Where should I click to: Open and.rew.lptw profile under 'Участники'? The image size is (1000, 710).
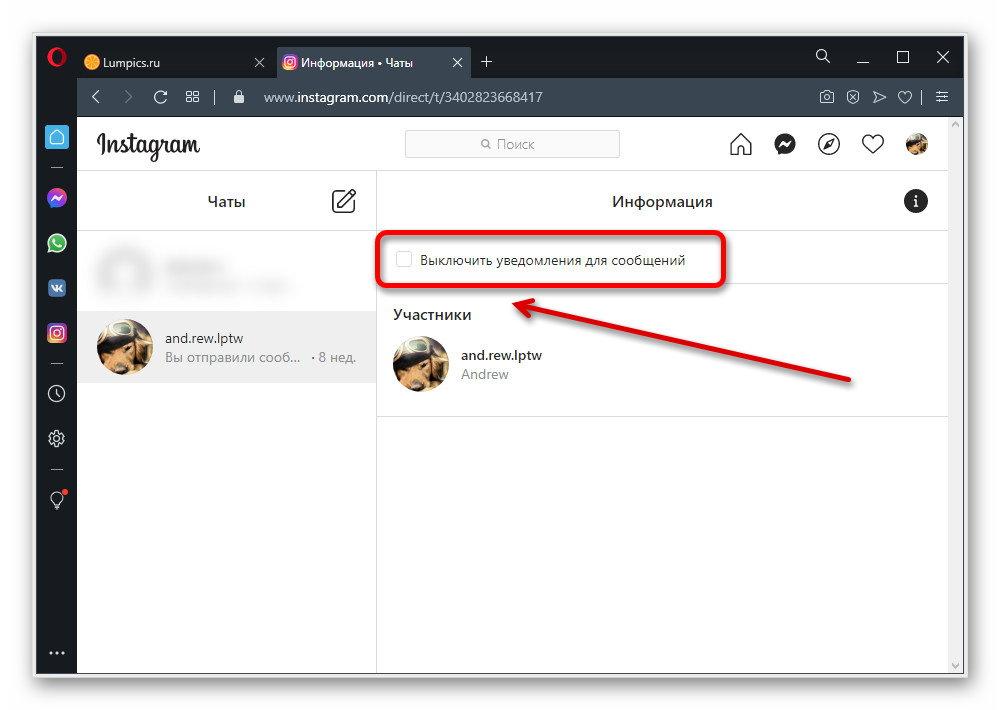(501, 355)
